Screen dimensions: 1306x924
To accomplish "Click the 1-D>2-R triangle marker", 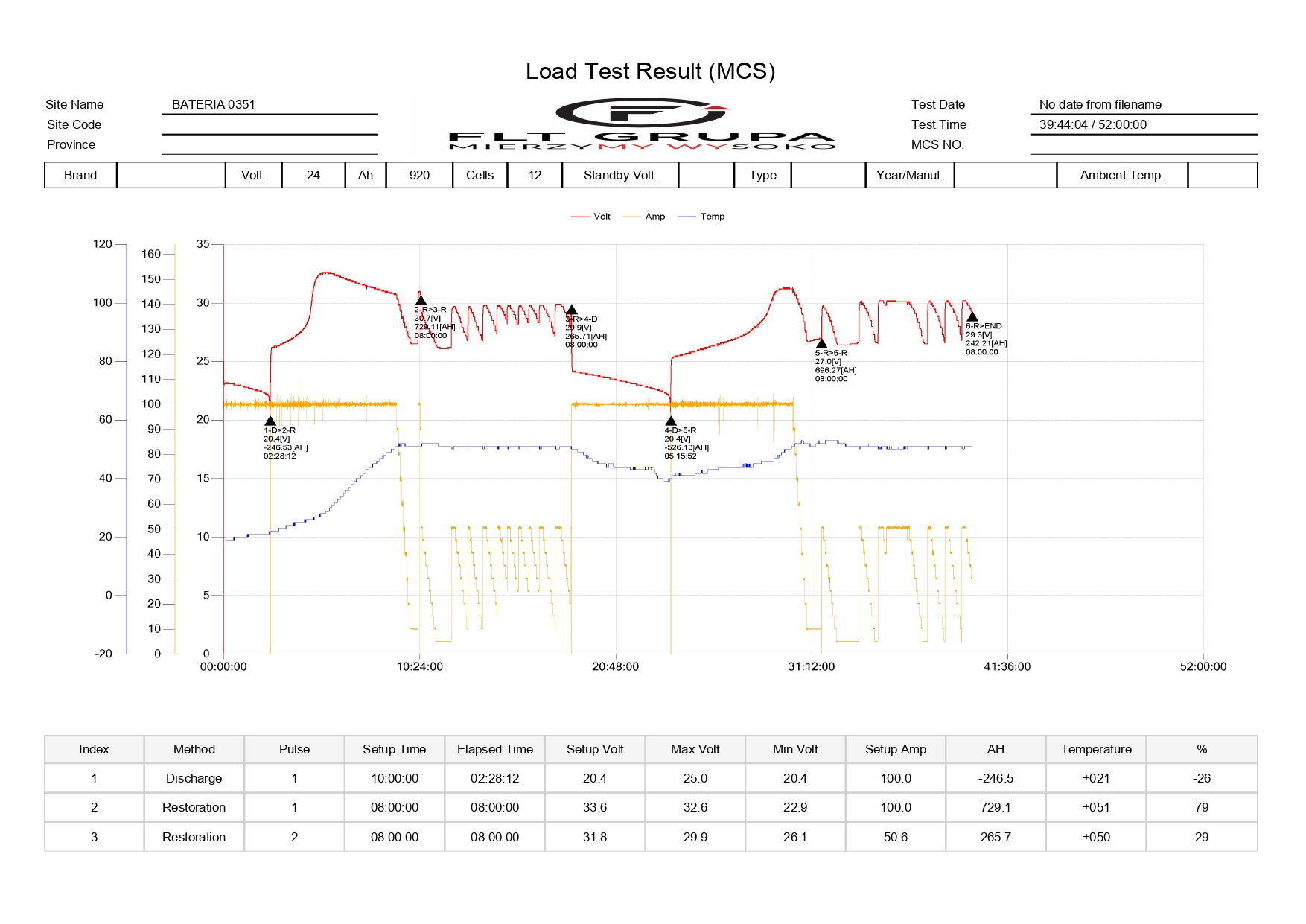I will click(270, 421).
